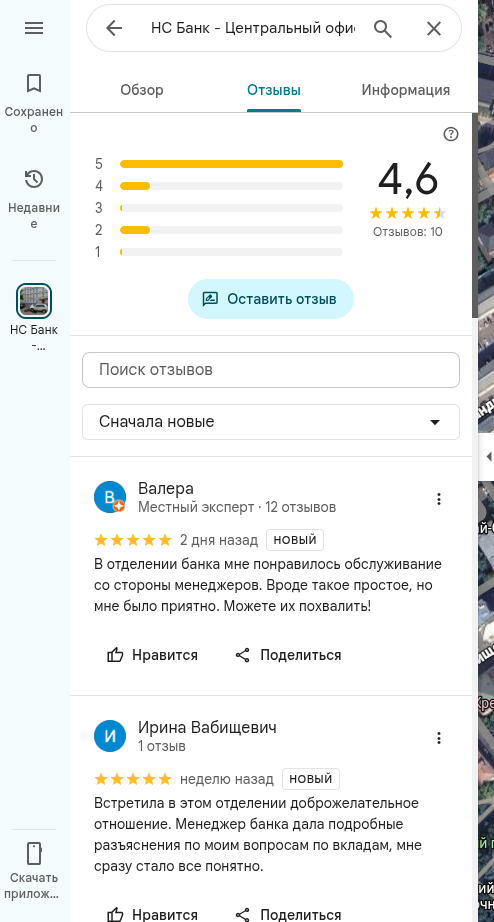Screen dimensions: 494x922
Task: Like Валера's review with Нравится
Action: (152, 655)
